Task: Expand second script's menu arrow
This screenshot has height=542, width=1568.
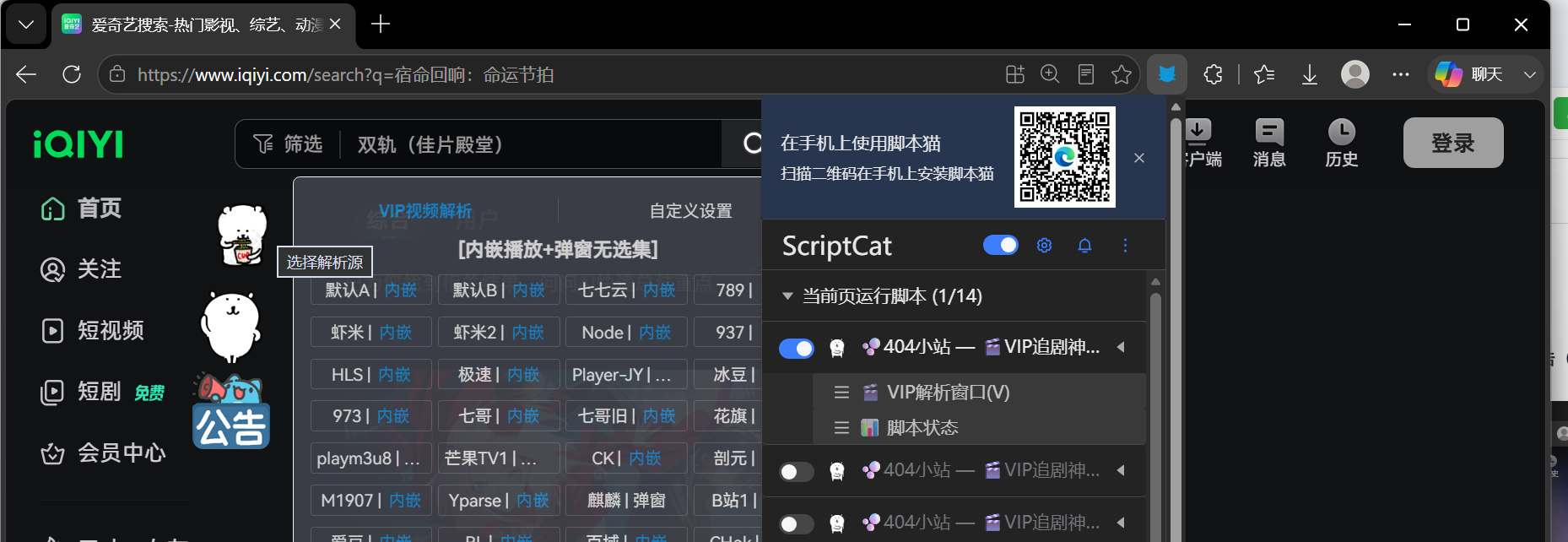Action: [x=1121, y=470]
